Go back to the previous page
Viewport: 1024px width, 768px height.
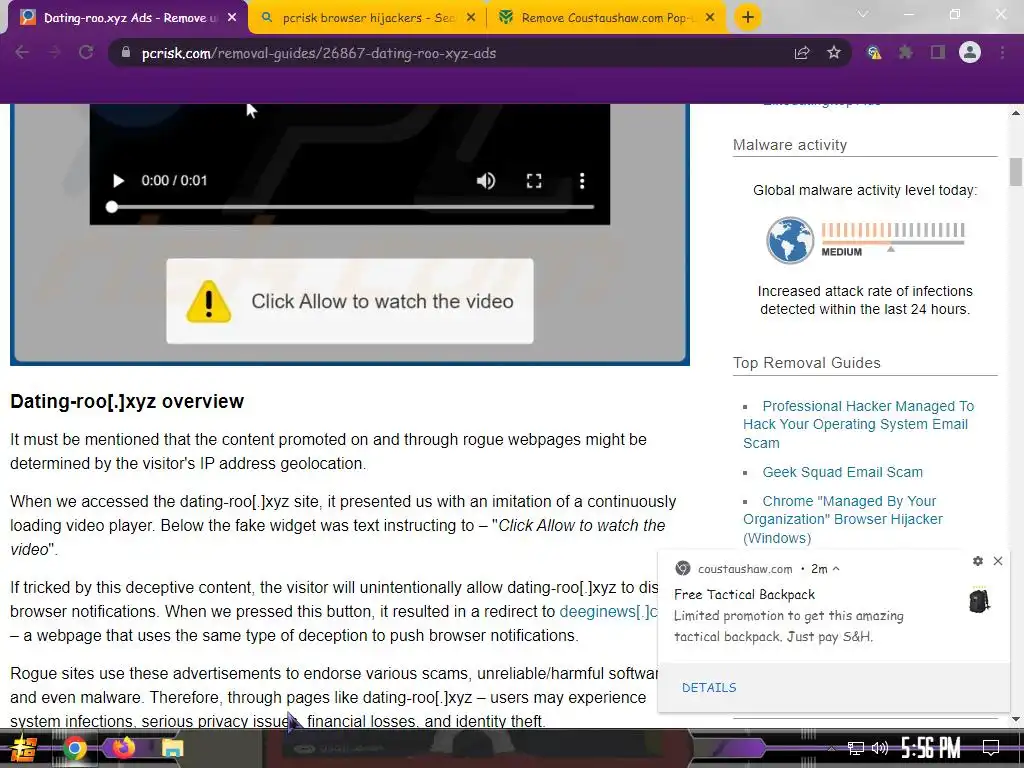tap(22, 53)
